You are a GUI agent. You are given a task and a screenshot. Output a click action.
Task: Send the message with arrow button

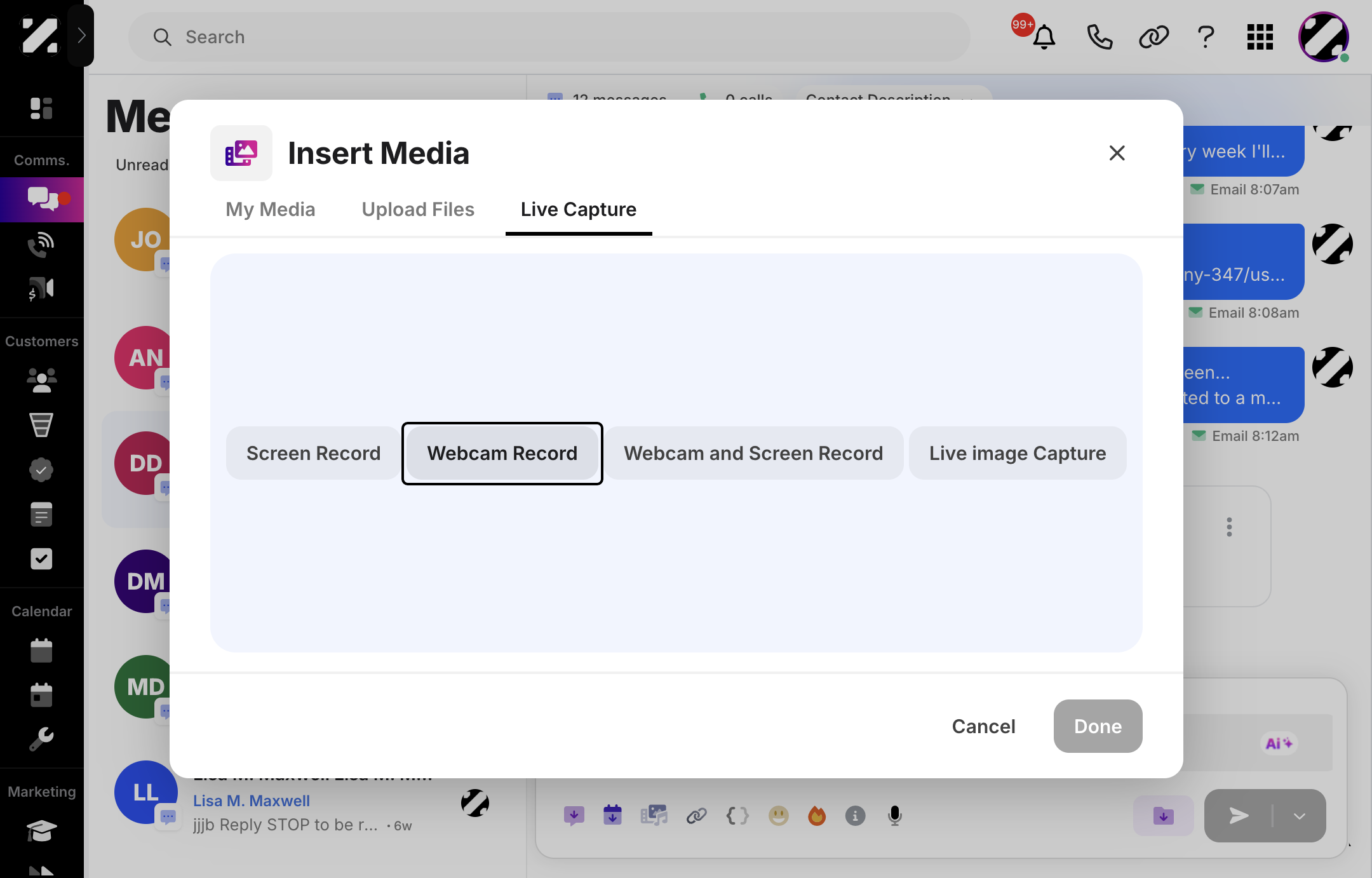[1239, 815]
